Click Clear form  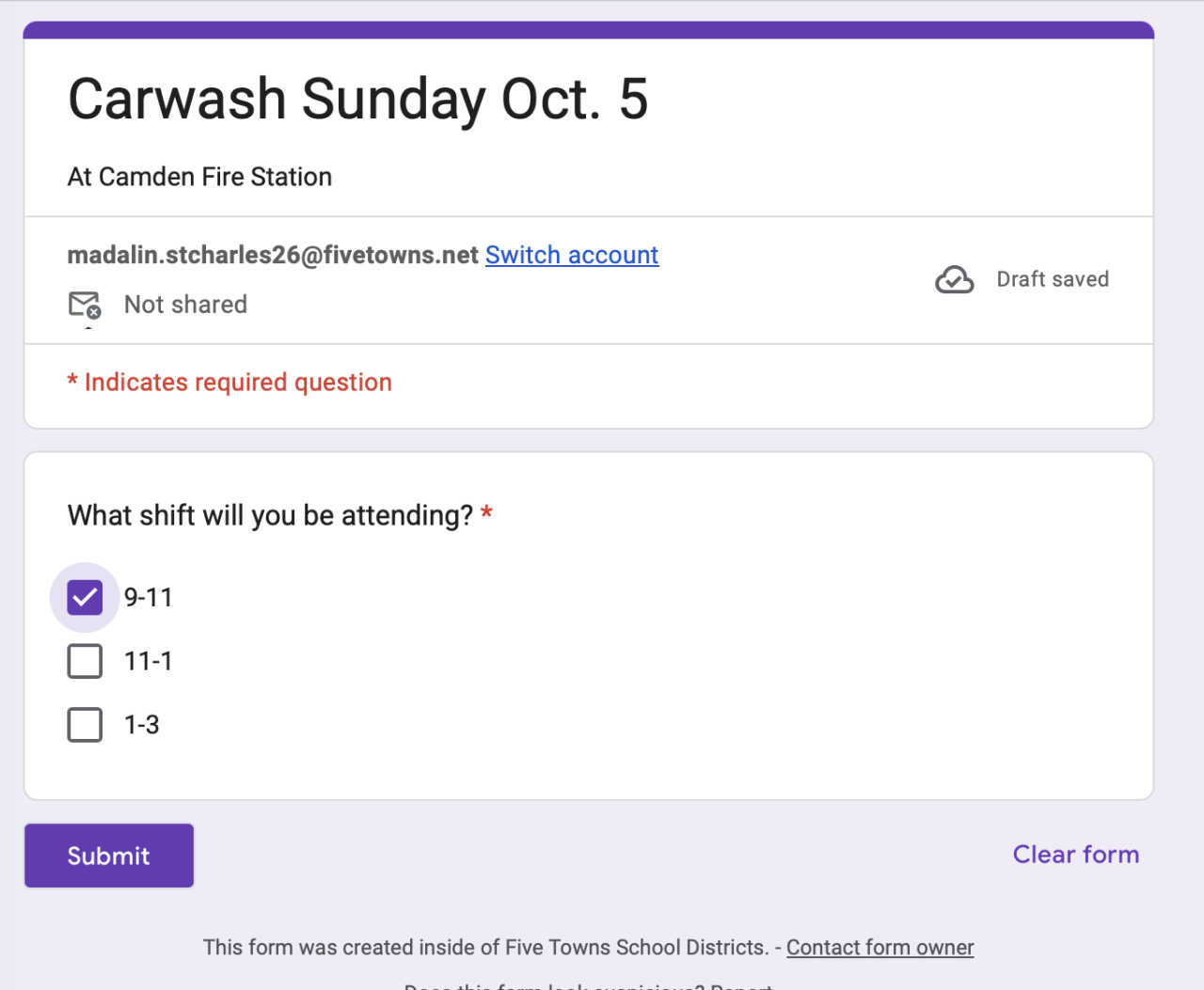1075,855
